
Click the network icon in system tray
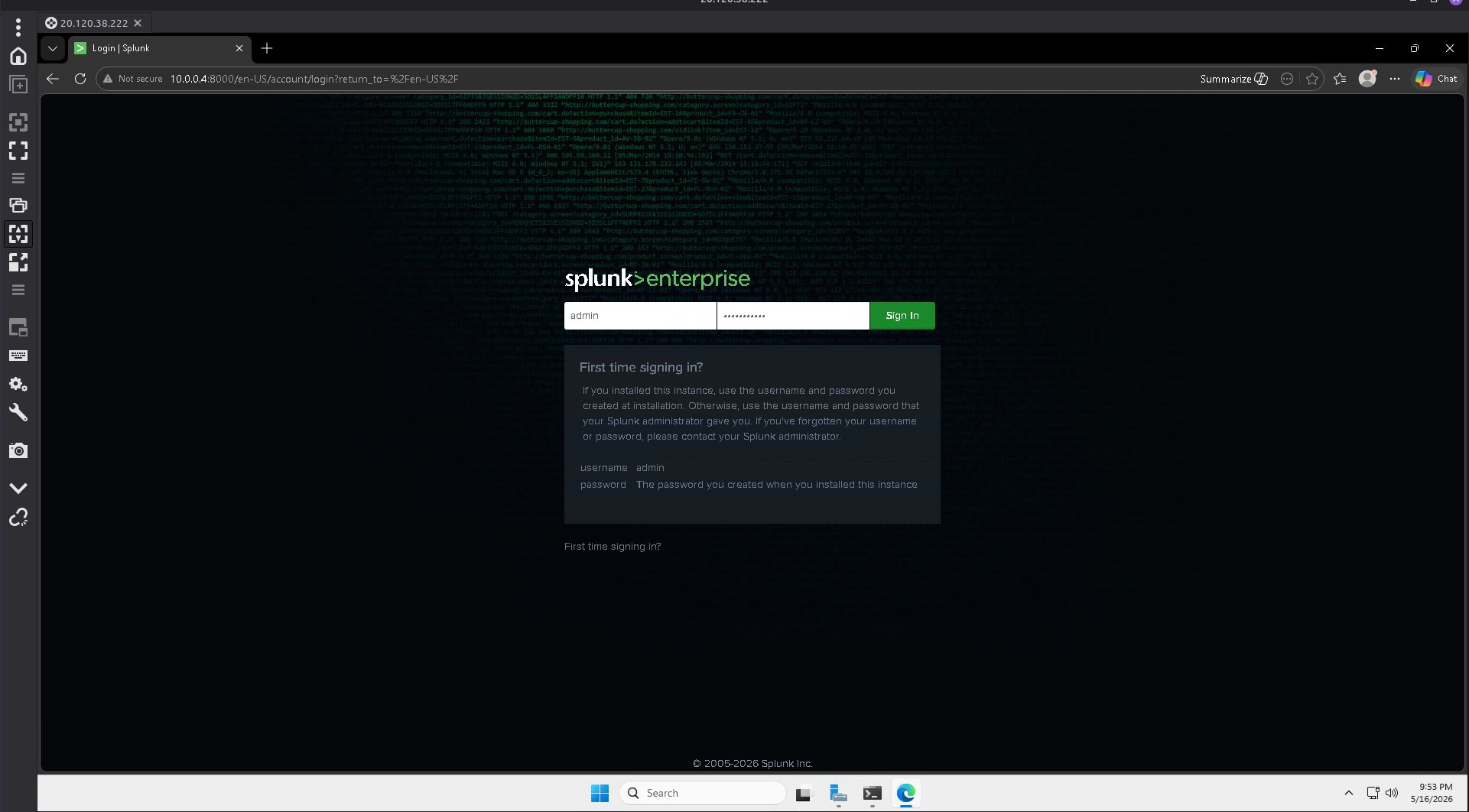(1373, 793)
